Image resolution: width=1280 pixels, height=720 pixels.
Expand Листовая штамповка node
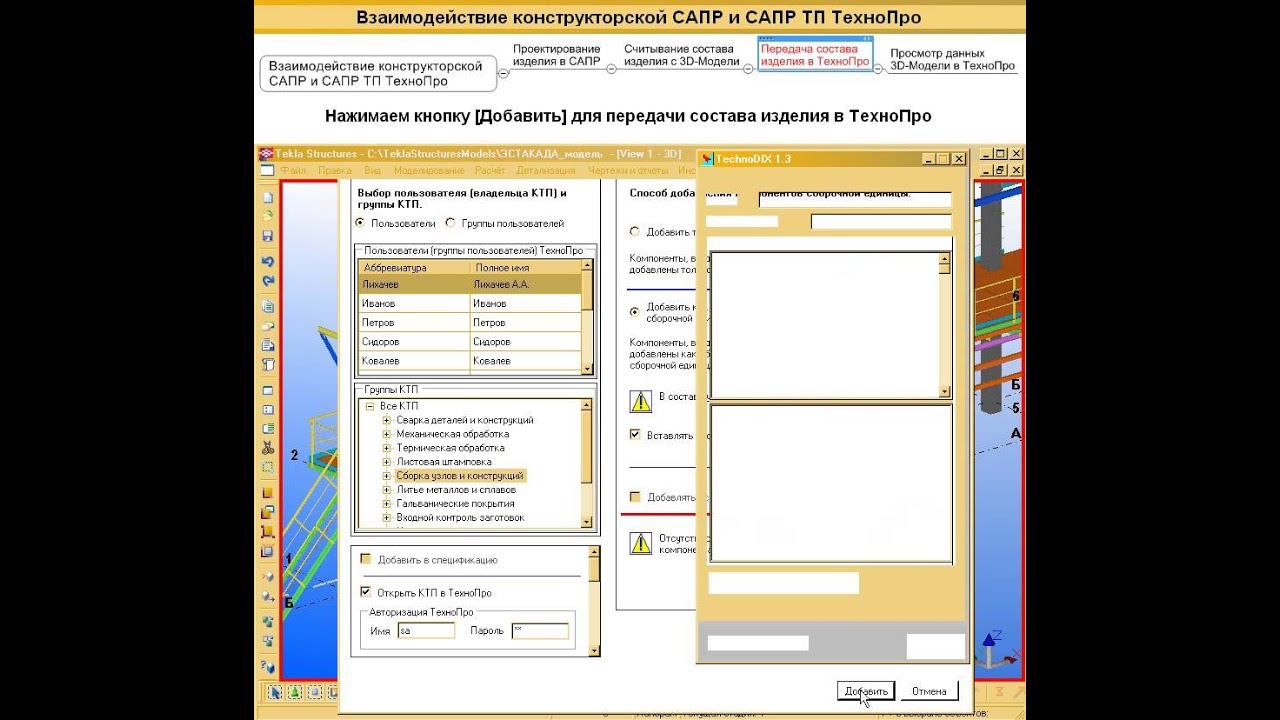click(386, 462)
